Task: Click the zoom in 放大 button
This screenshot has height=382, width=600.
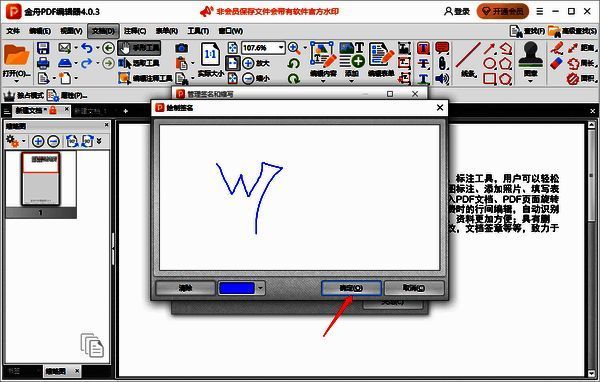Action: 256,63
